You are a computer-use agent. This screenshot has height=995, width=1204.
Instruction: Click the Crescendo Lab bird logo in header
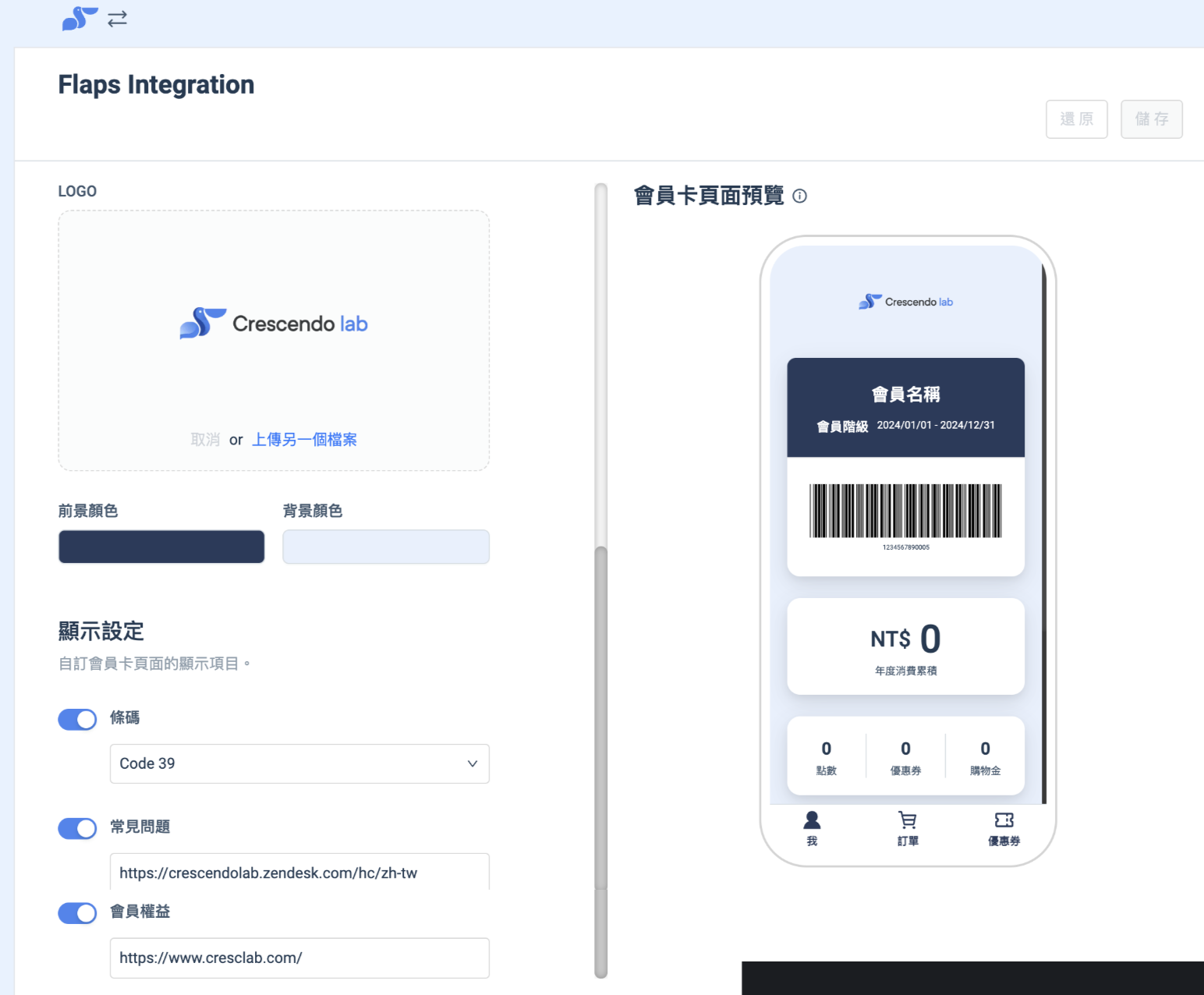(79, 18)
